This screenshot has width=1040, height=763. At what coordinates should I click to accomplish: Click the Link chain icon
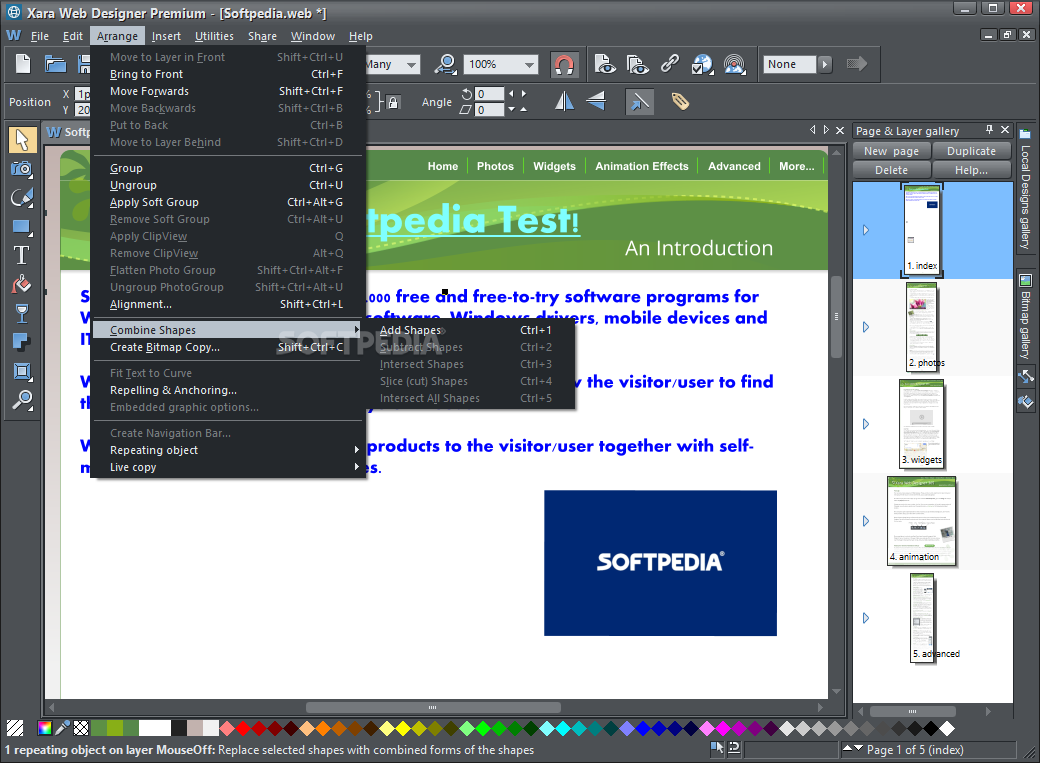click(670, 64)
